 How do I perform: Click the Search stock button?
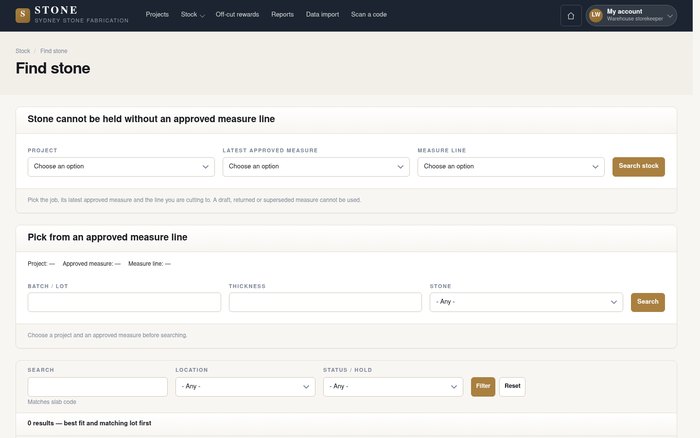[638, 167]
